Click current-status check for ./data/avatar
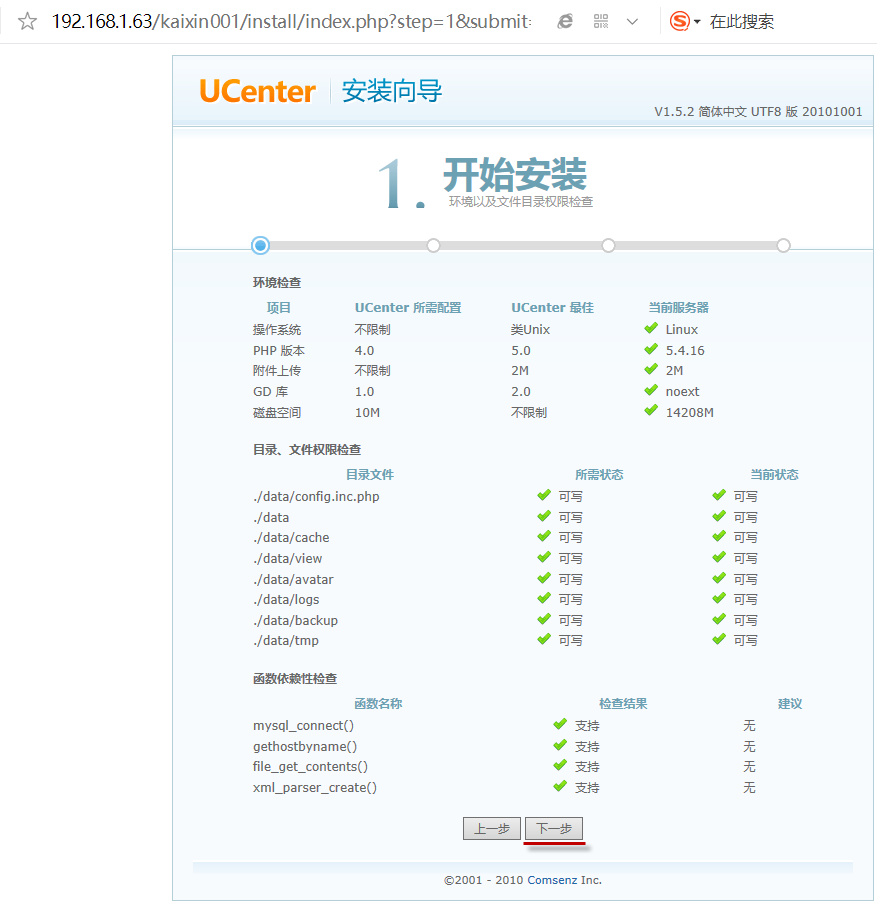 [719, 578]
